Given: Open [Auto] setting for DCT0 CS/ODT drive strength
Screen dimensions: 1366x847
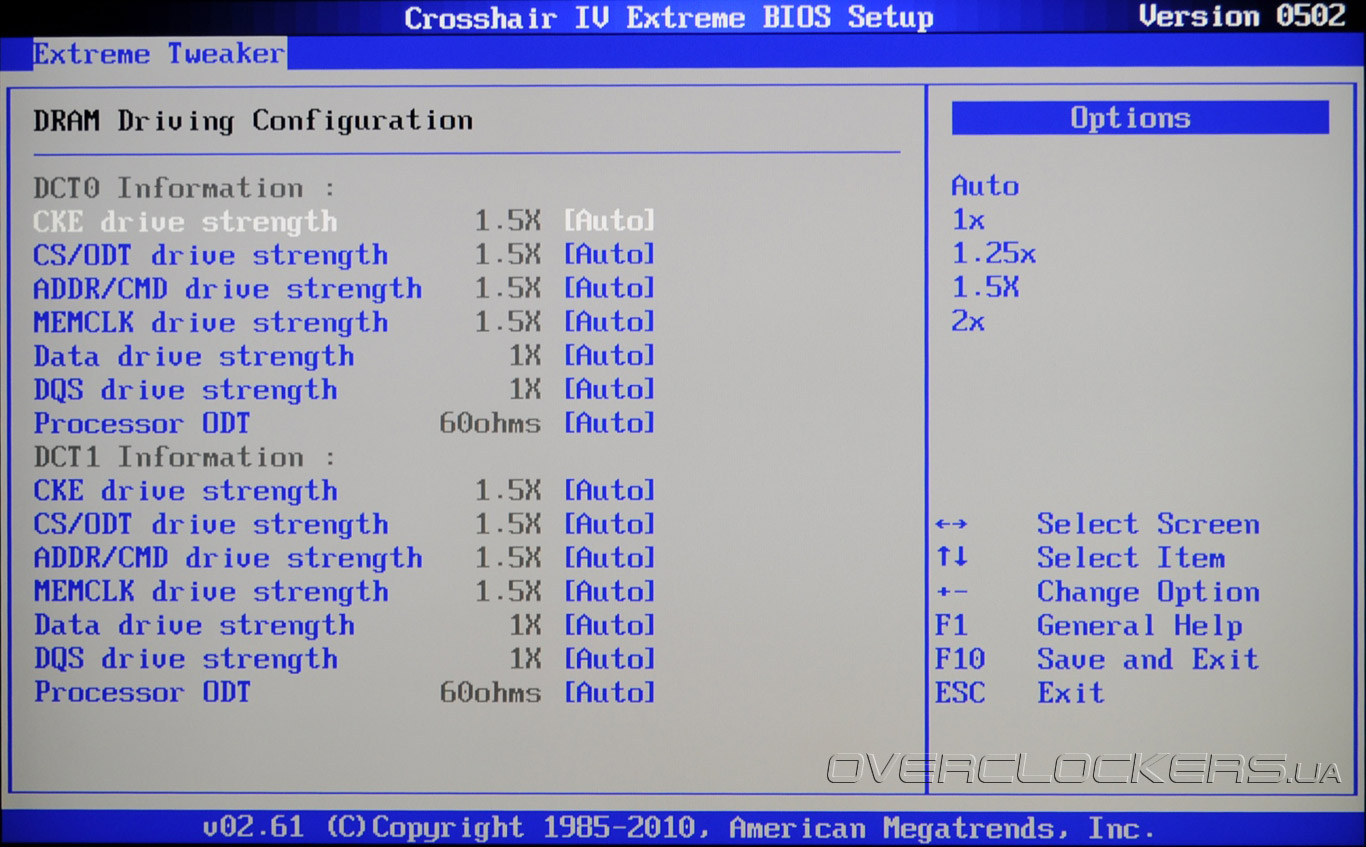Looking at the screenshot, I should click(609, 254).
